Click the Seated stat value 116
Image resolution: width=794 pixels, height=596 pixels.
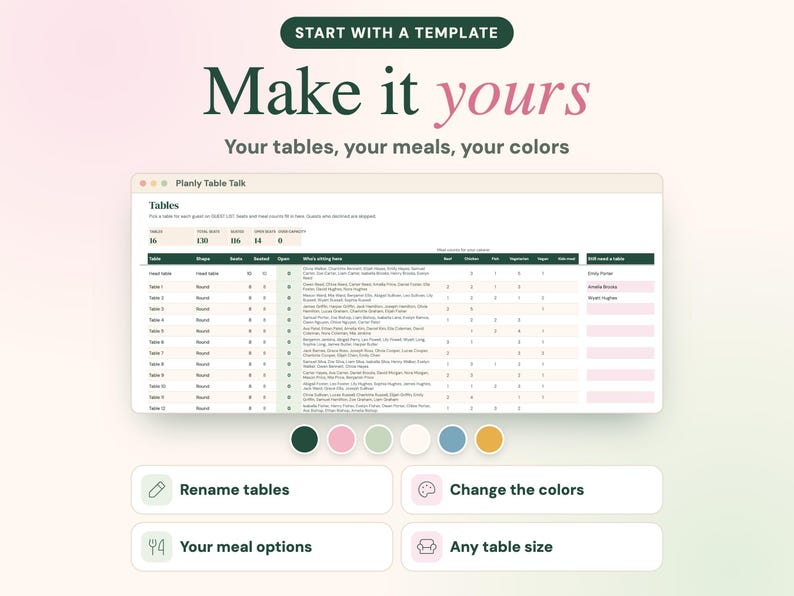[235, 241]
